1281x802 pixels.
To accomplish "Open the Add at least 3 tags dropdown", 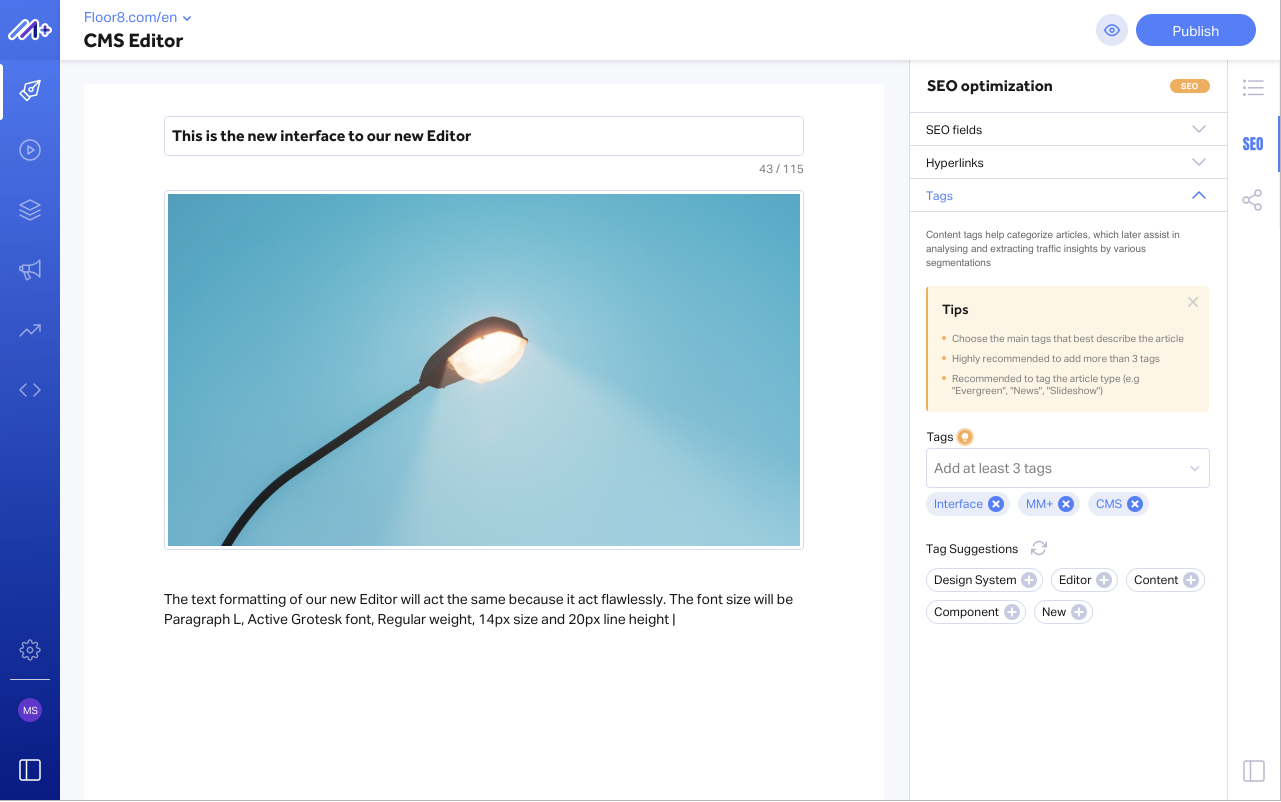I will [x=1067, y=468].
